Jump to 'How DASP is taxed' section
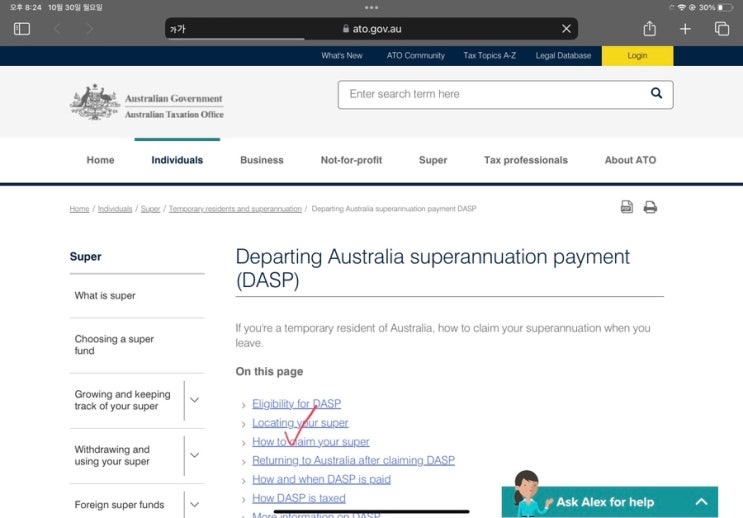 pyautogui.click(x=299, y=499)
